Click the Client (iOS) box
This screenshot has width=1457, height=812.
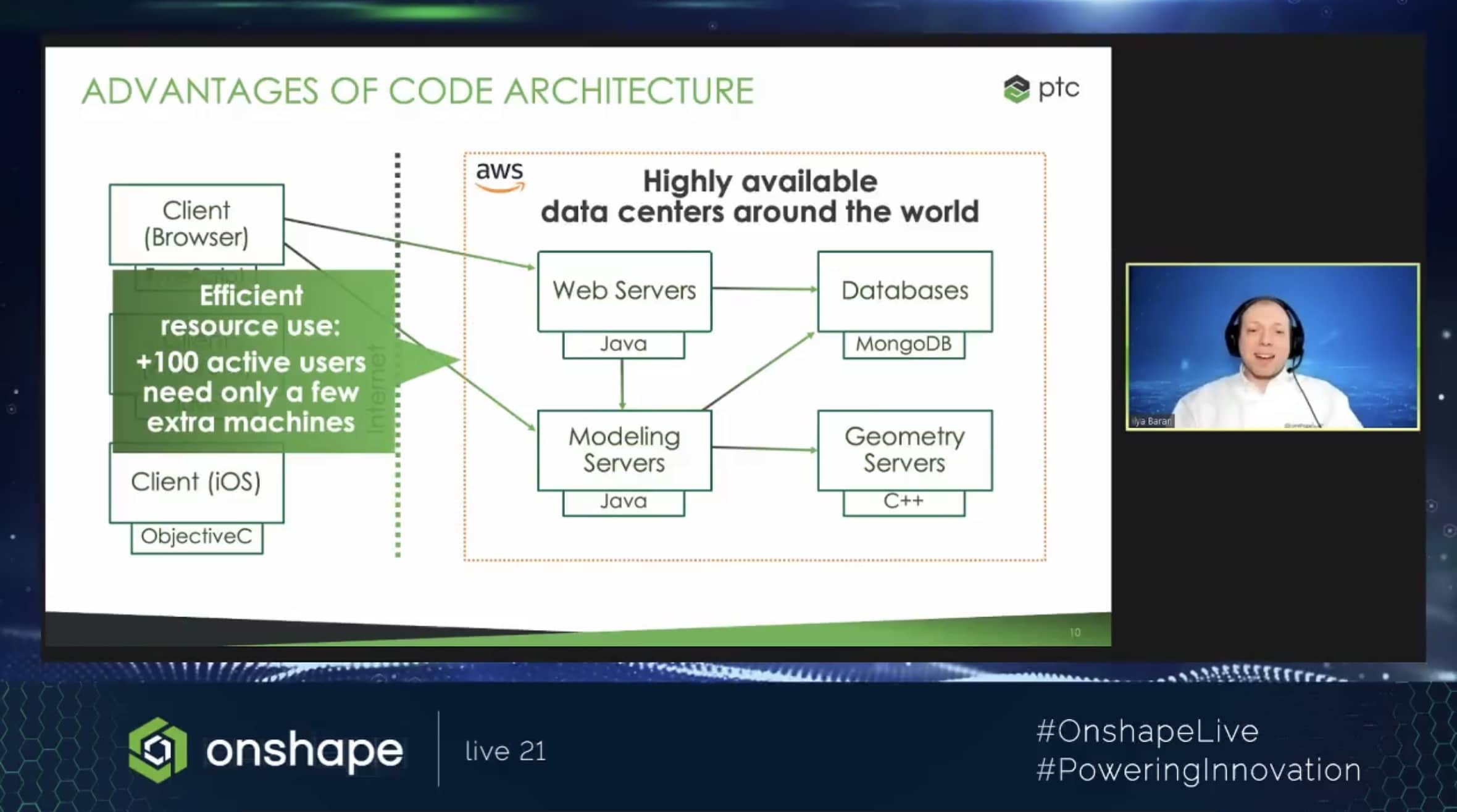pos(196,483)
